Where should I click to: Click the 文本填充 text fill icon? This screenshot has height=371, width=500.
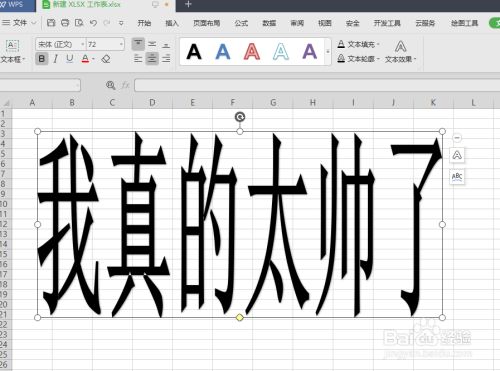pos(341,44)
